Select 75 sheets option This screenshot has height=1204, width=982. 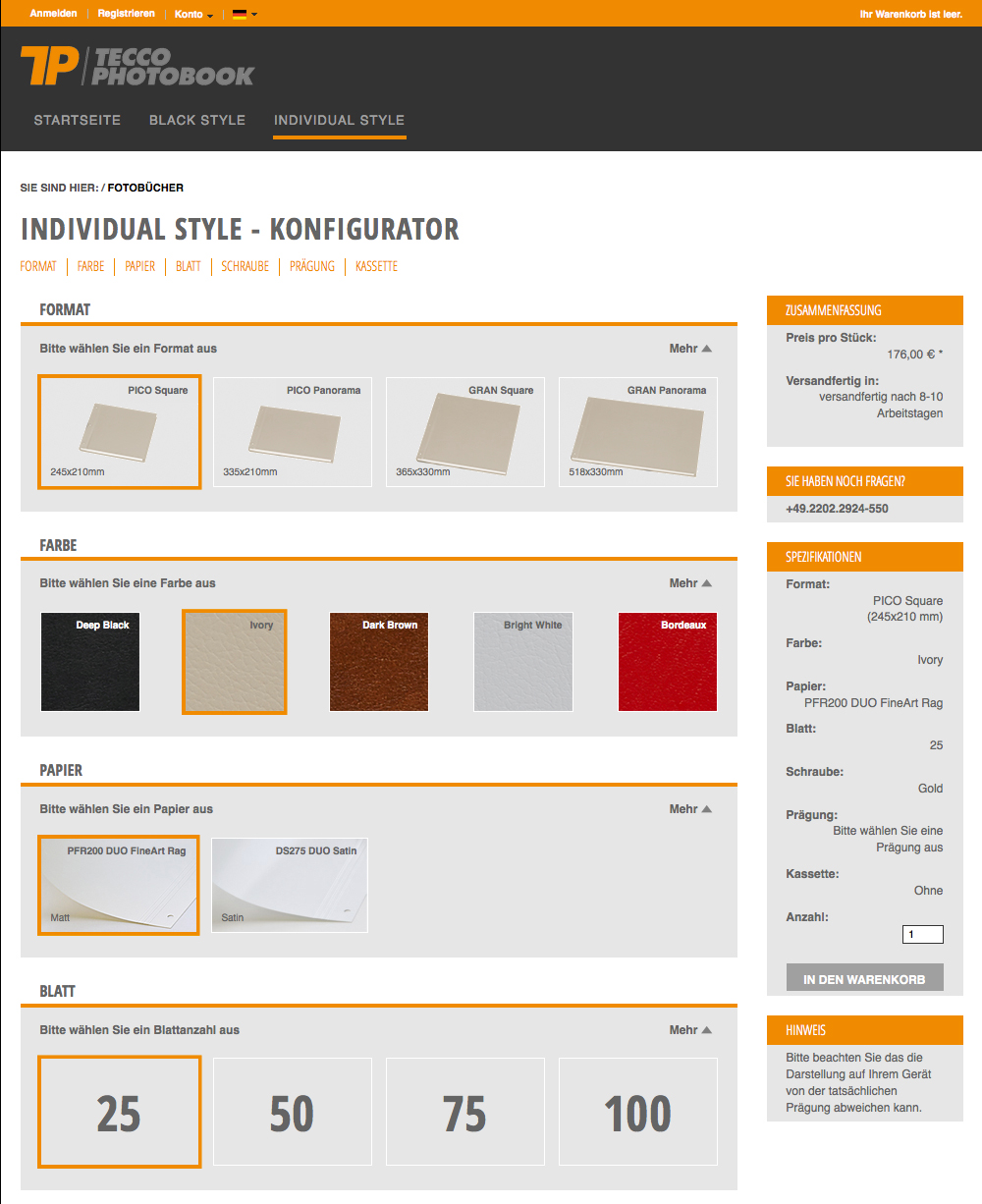[x=465, y=1112]
